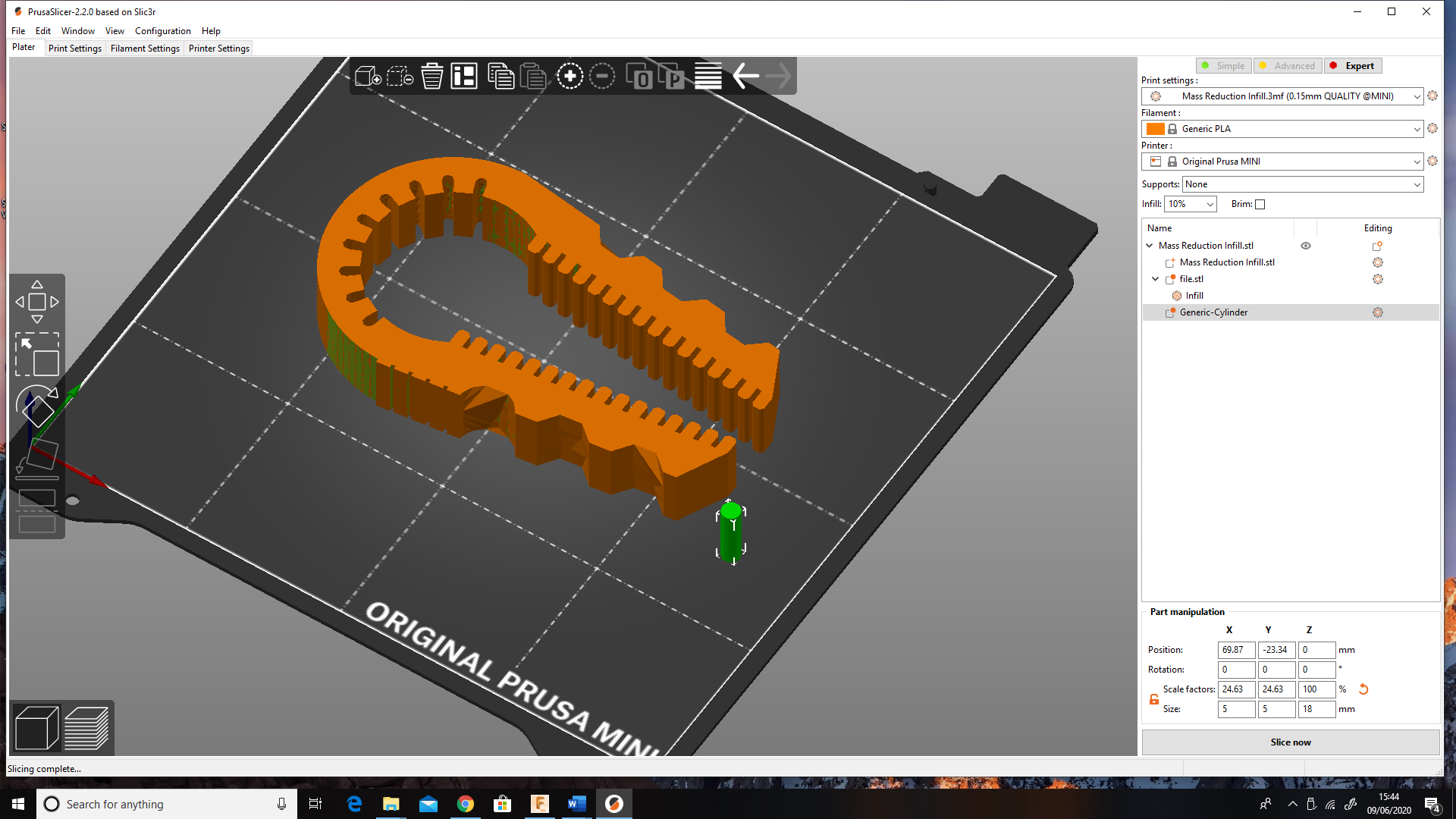This screenshot has height=819, width=1456.
Task: Click settings cog for file.stl row
Action: [1378, 279]
